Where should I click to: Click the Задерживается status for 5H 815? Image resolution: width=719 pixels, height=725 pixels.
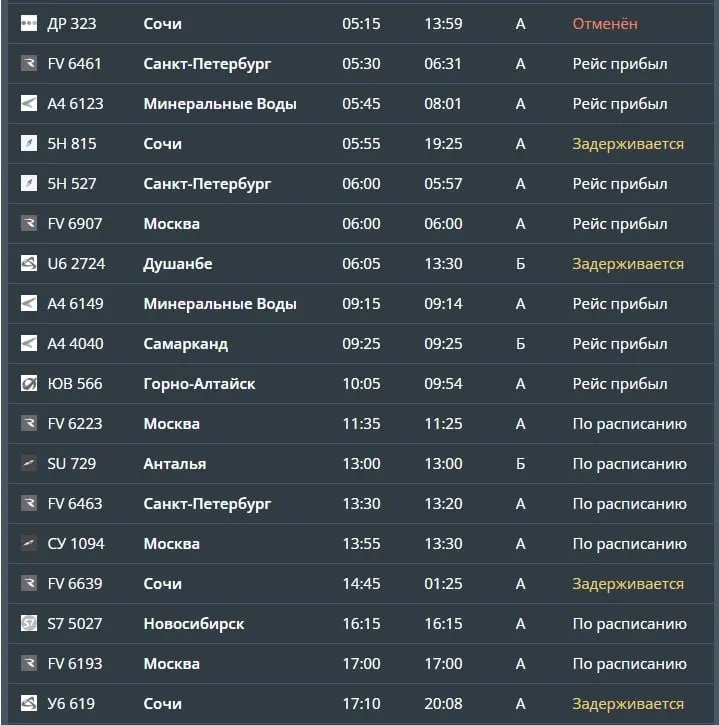[628, 144]
